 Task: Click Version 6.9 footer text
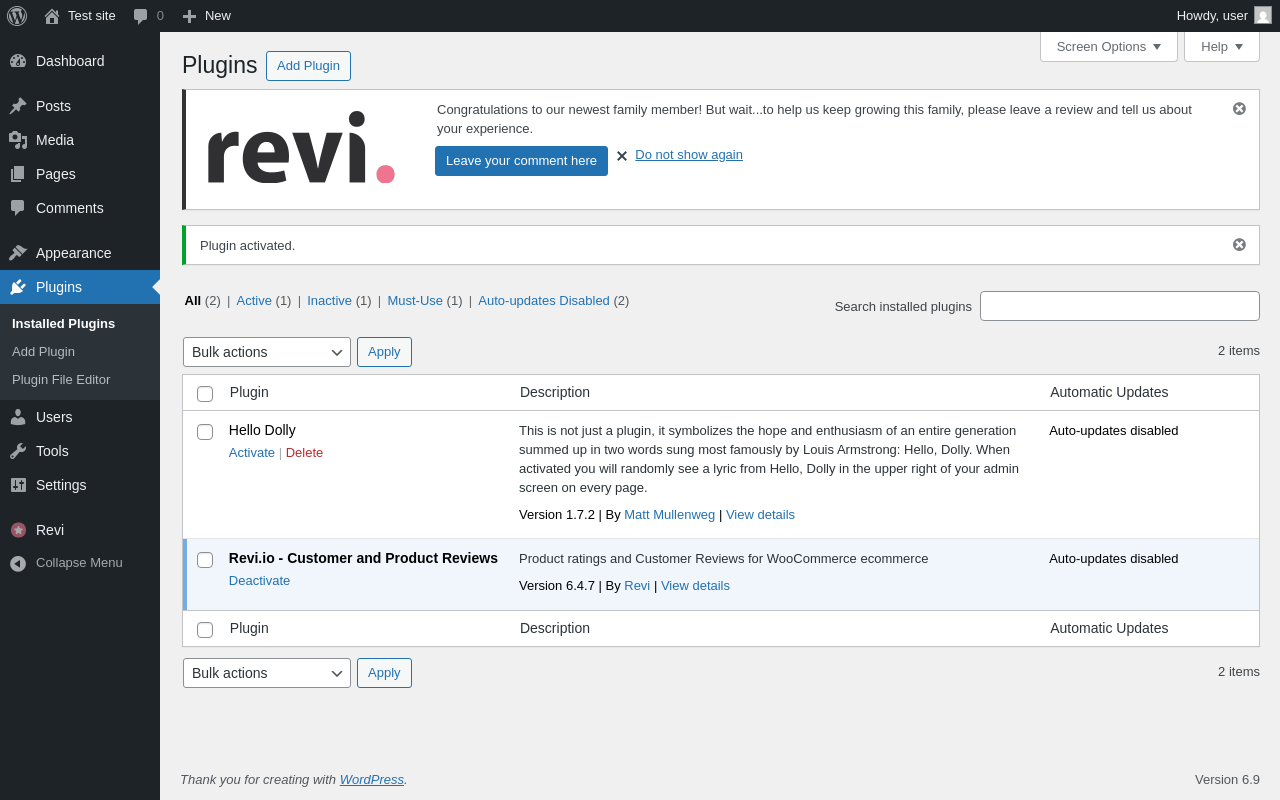(x=1227, y=779)
